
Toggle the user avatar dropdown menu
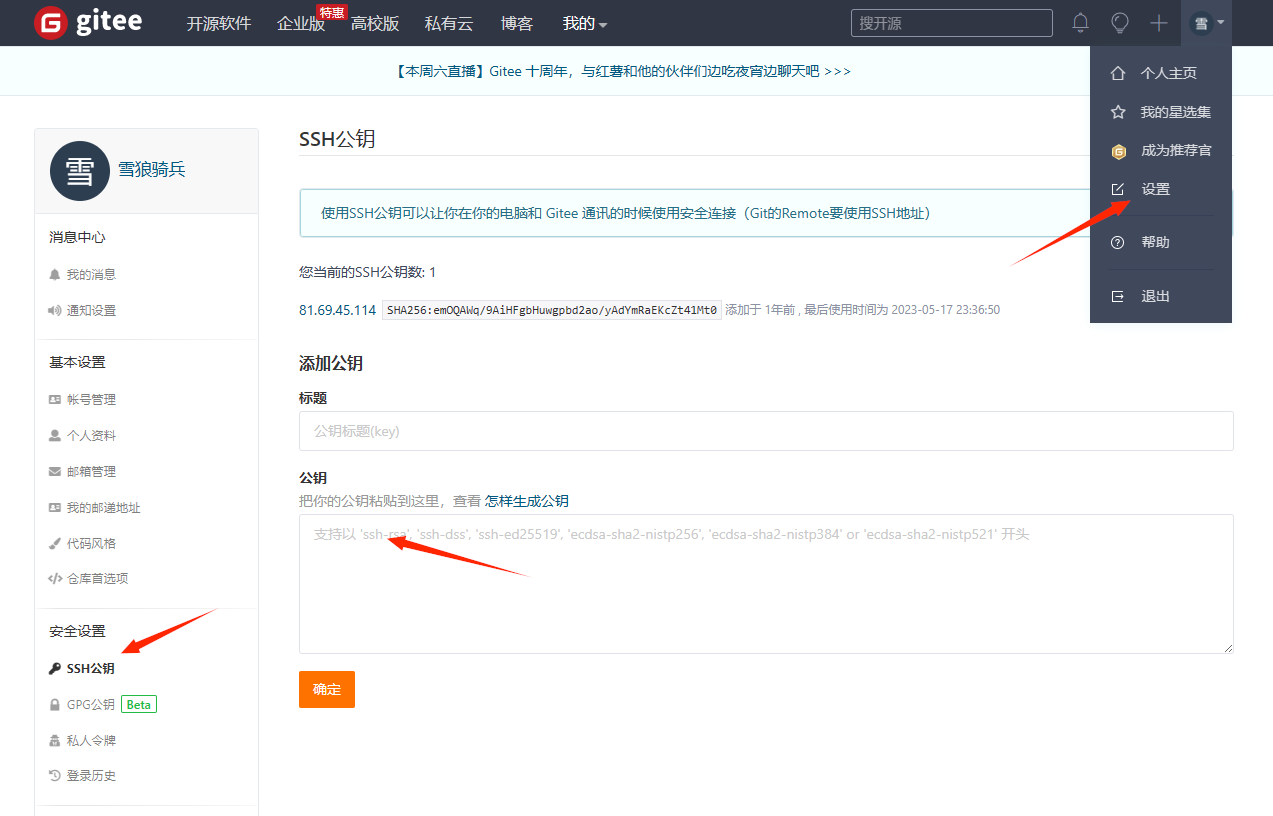click(x=1207, y=23)
